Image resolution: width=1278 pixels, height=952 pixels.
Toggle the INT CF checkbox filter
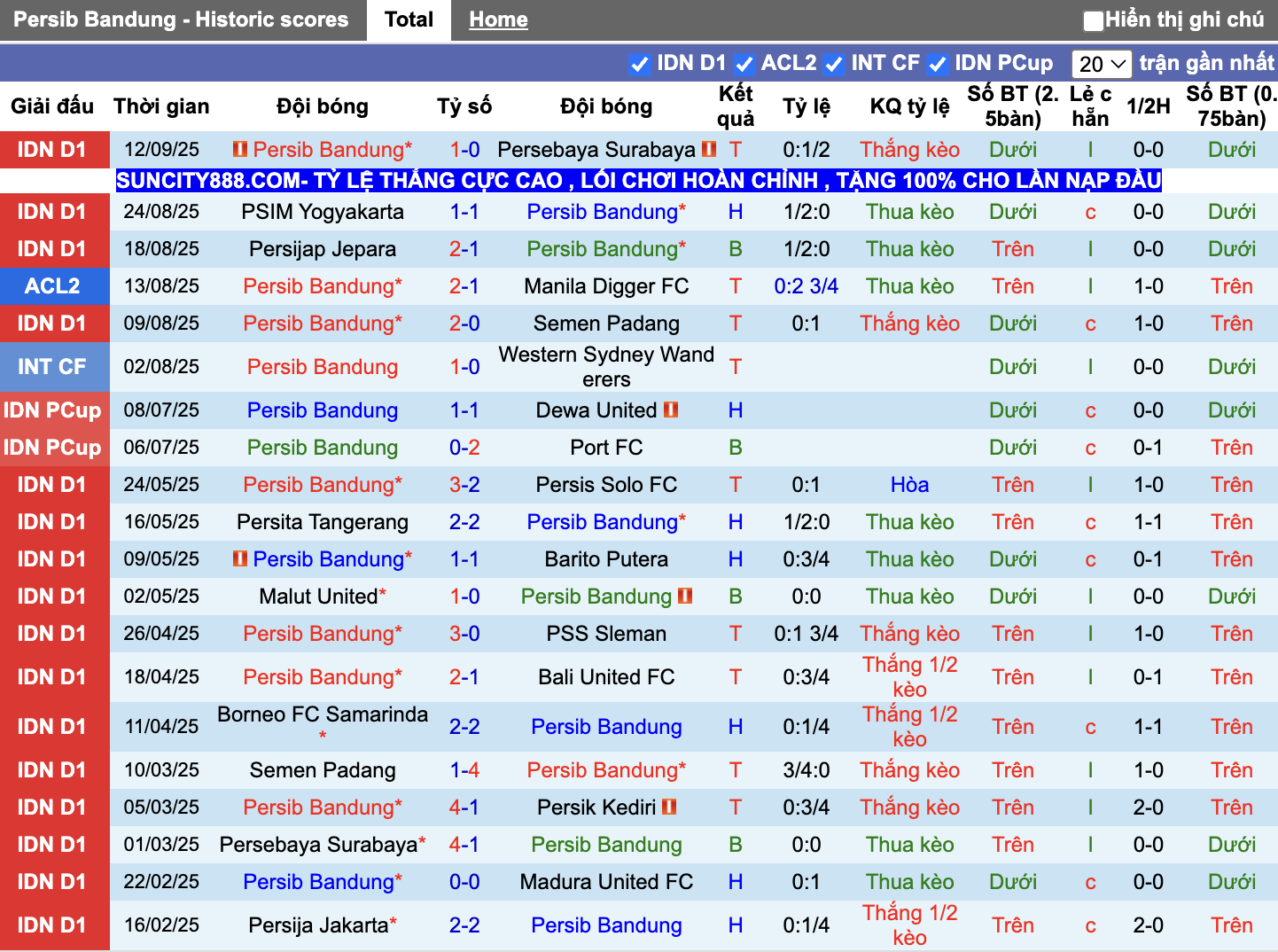[x=833, y=64]
